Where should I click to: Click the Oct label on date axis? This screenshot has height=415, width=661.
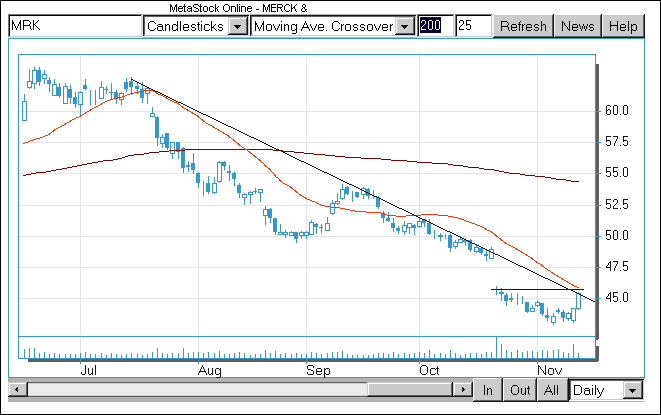point(429,370)
